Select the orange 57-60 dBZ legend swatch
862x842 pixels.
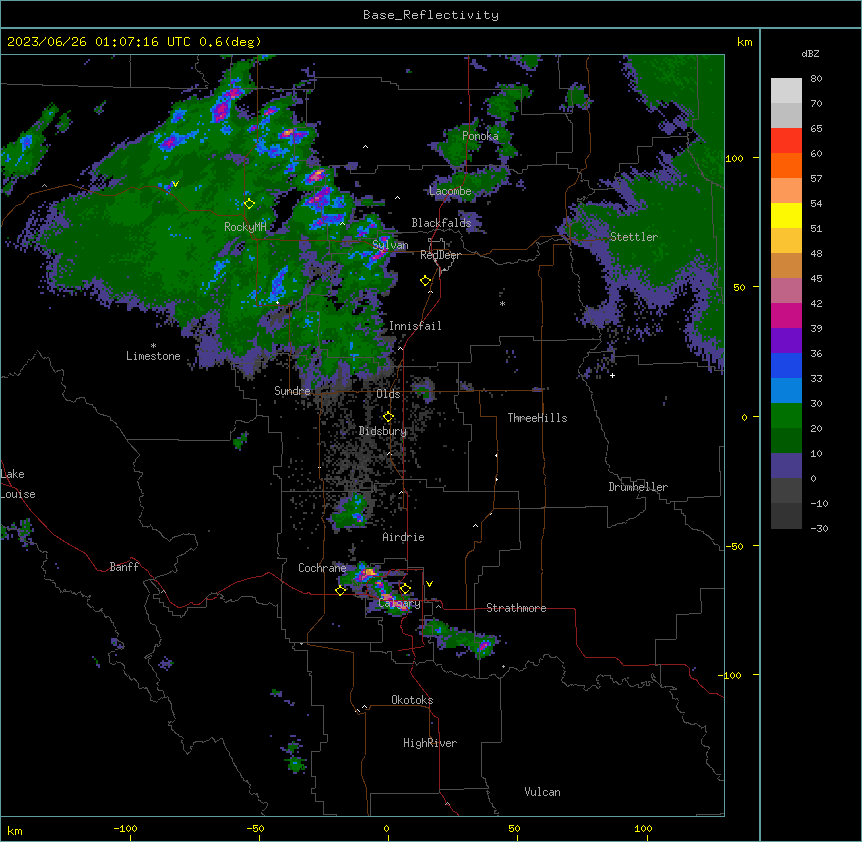coord(786,165)
